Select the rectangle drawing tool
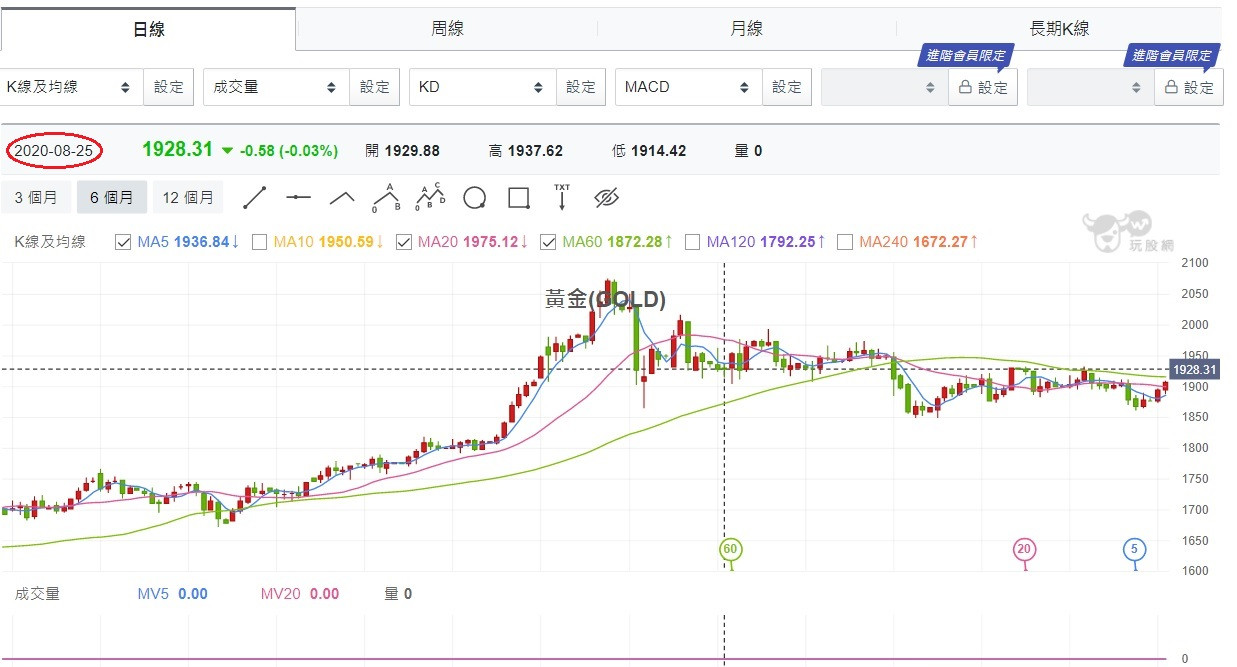This screenshot has width=1237, height=667. coord(518,198)
